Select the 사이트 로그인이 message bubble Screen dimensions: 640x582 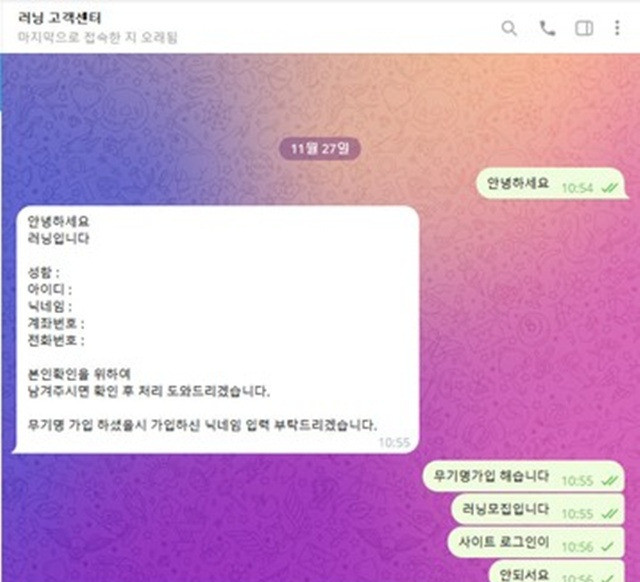pos(536,542)
